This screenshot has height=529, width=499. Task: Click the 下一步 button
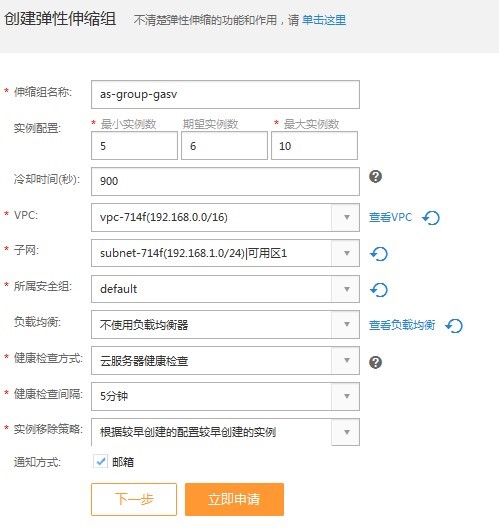click(x=134, y=499)
